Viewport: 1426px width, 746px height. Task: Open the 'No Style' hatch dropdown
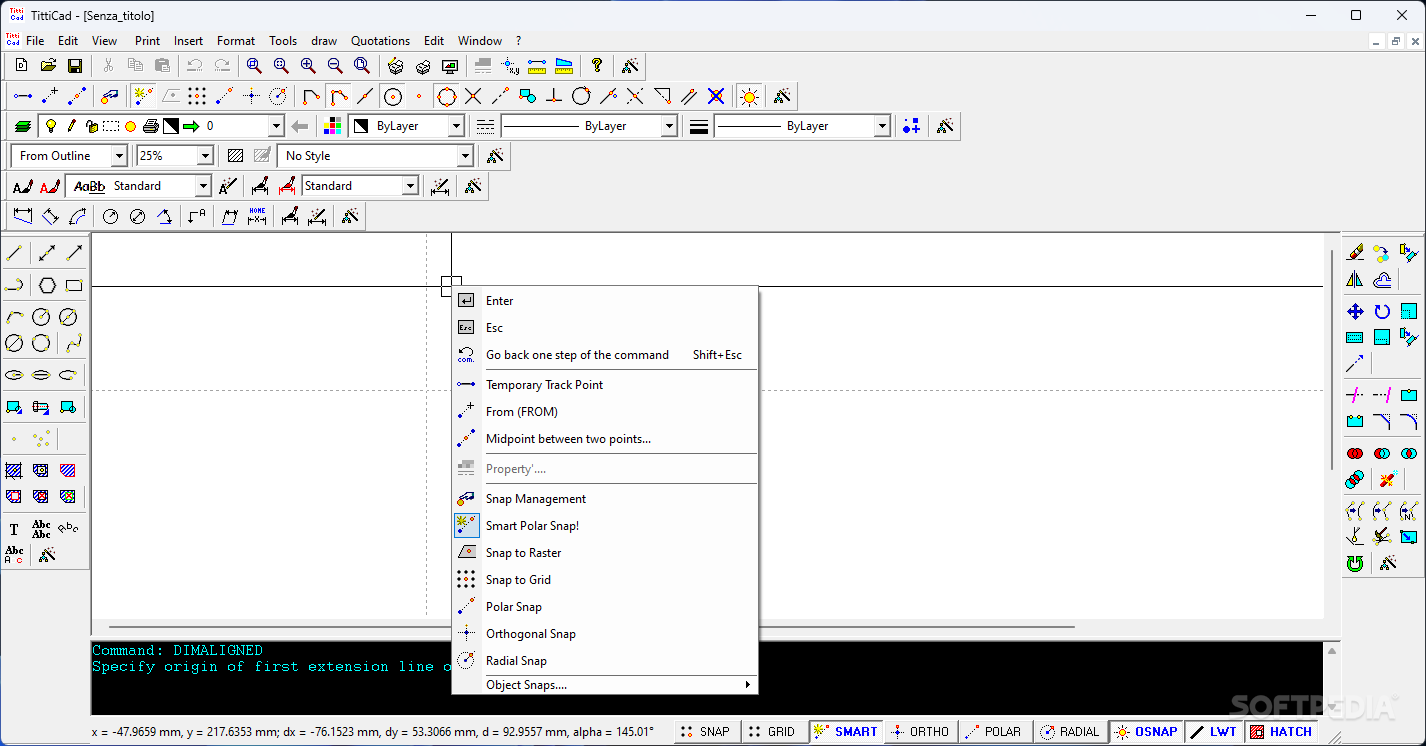464,156
